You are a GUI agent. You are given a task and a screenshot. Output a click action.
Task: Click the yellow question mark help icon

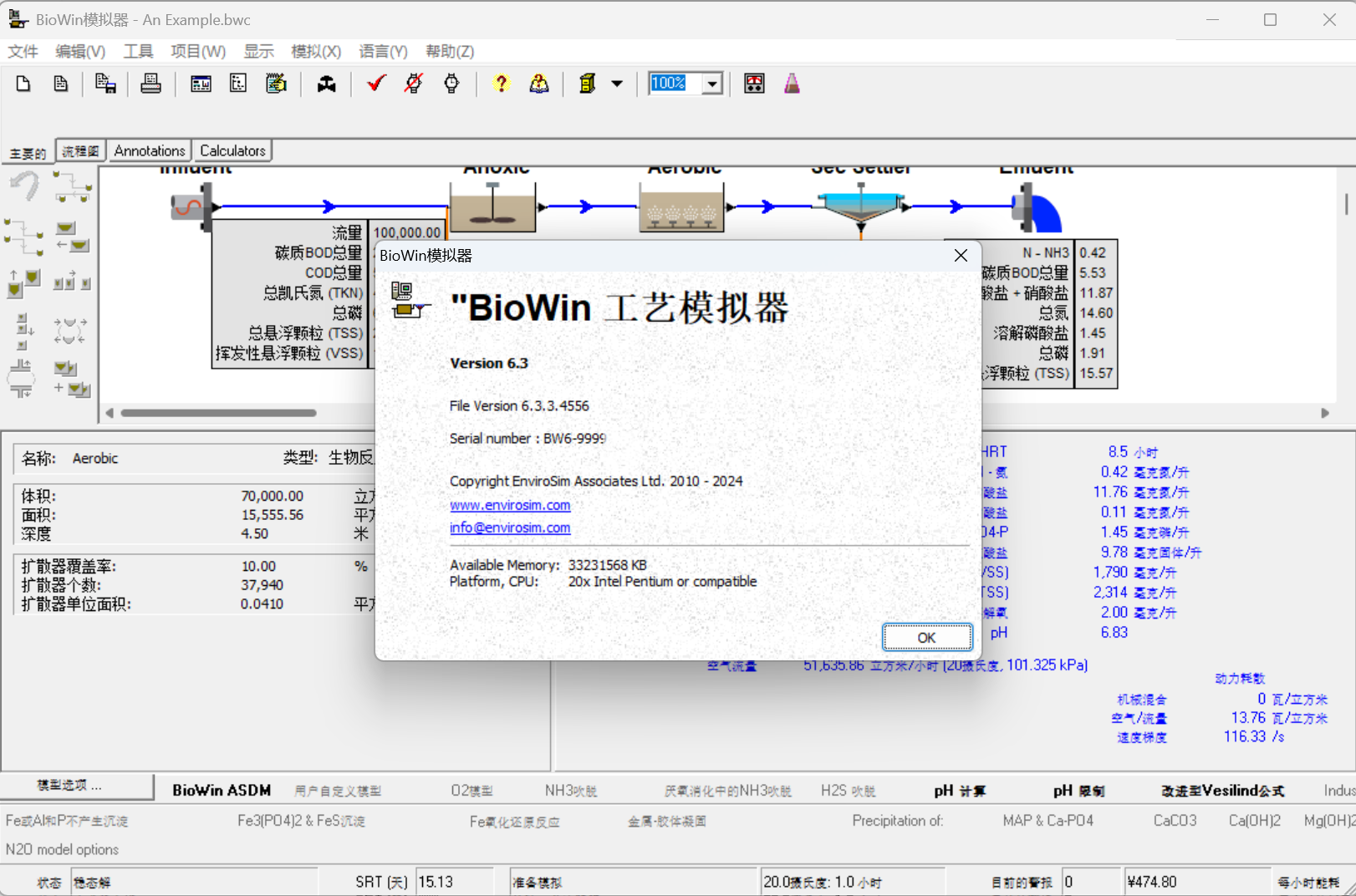(501, 84)
